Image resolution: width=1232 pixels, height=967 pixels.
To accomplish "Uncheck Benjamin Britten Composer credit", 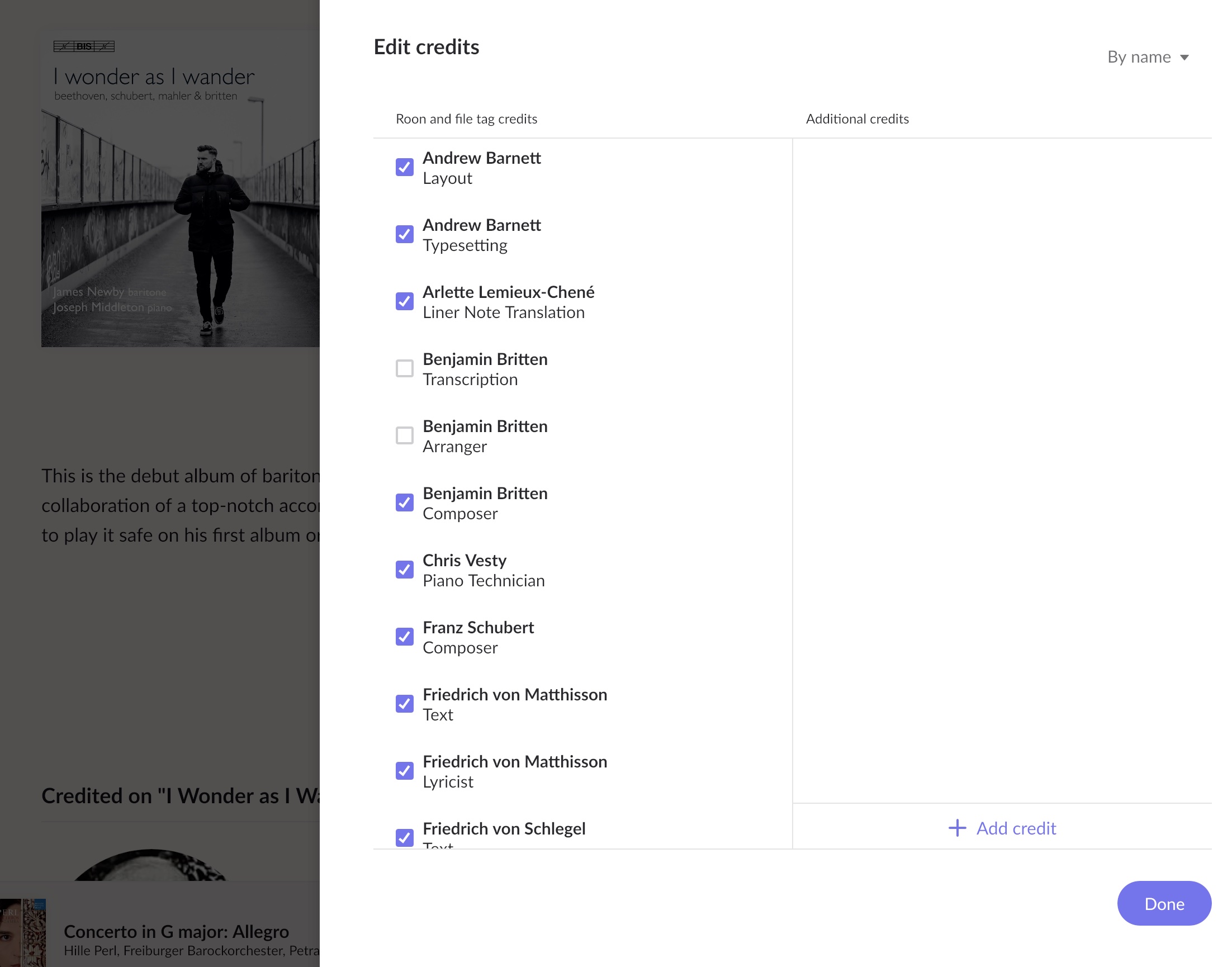I will tap(404, 503).
